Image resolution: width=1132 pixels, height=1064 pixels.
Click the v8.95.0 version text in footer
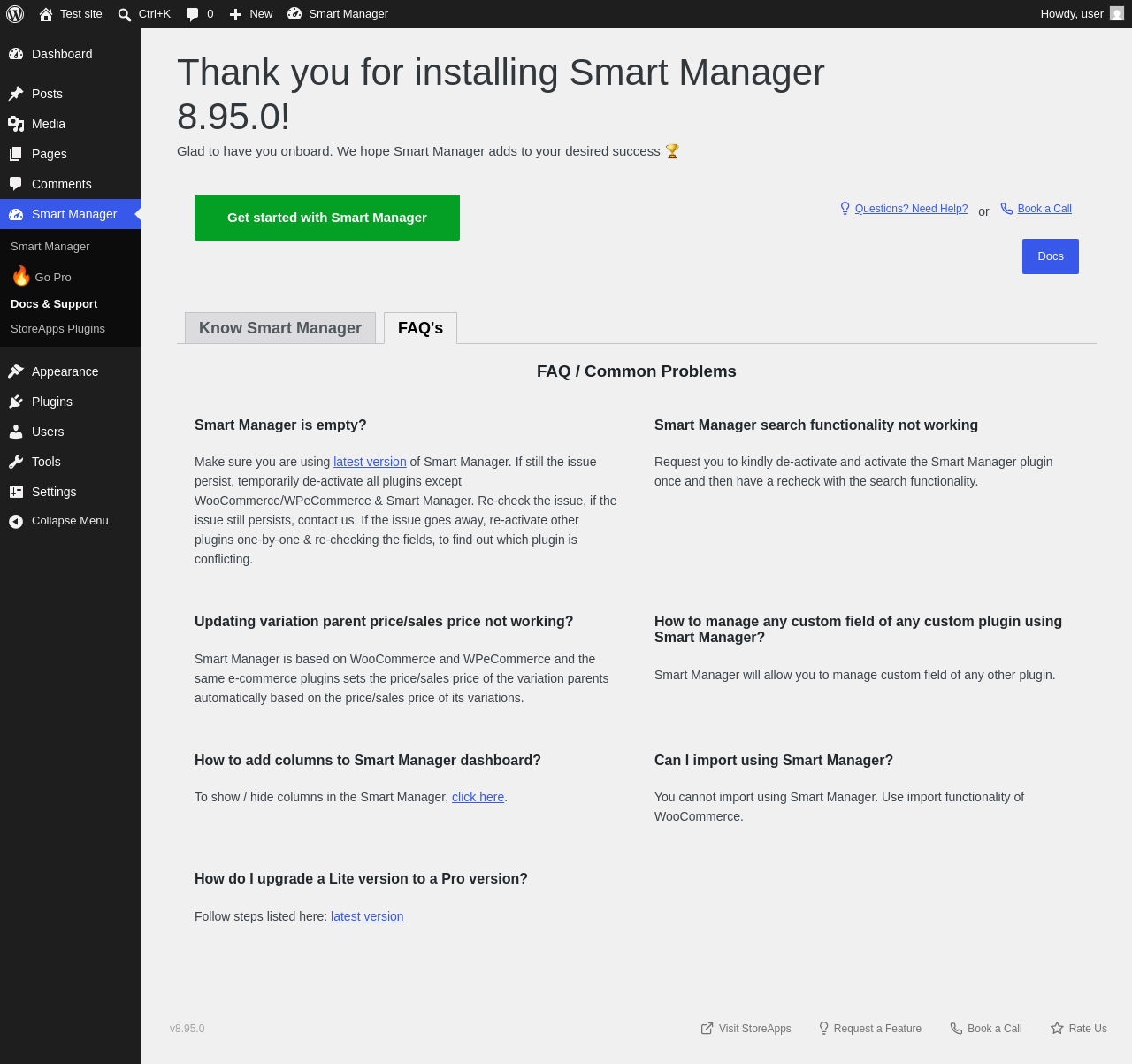(x=187, y=1029)
